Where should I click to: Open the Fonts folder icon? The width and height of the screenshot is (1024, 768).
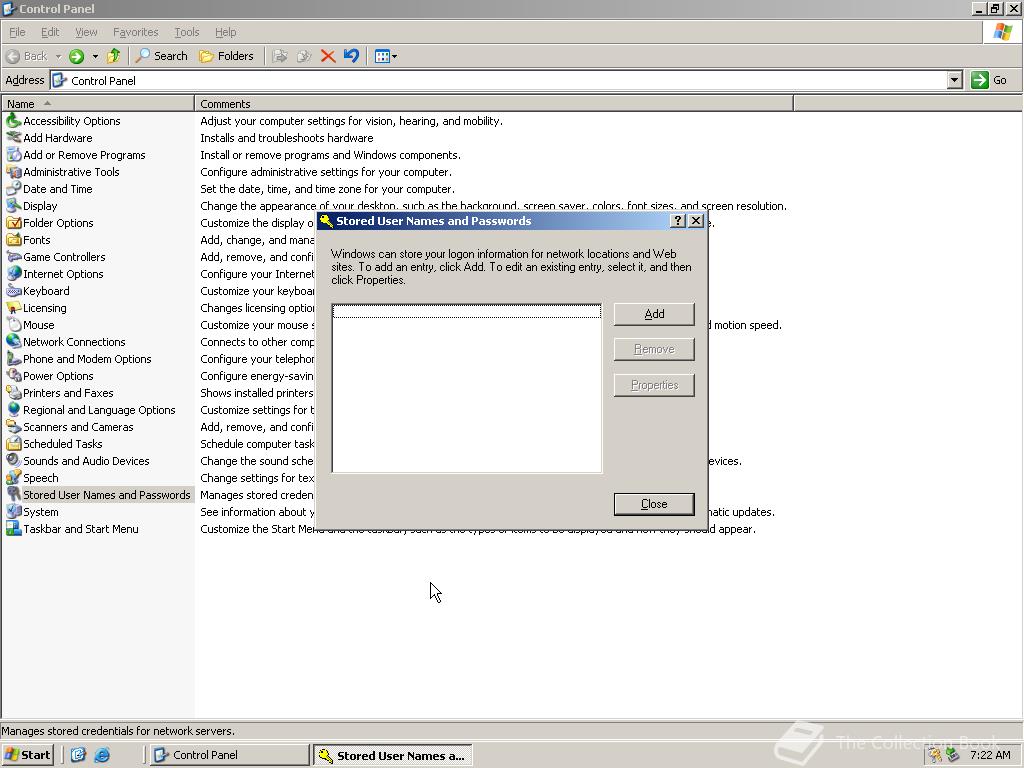pyautogui.click(x=14, y=240)
